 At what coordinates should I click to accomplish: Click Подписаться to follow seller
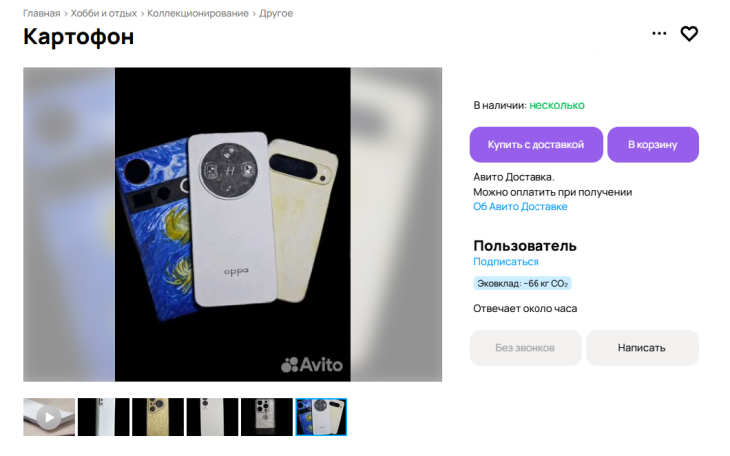506,262
